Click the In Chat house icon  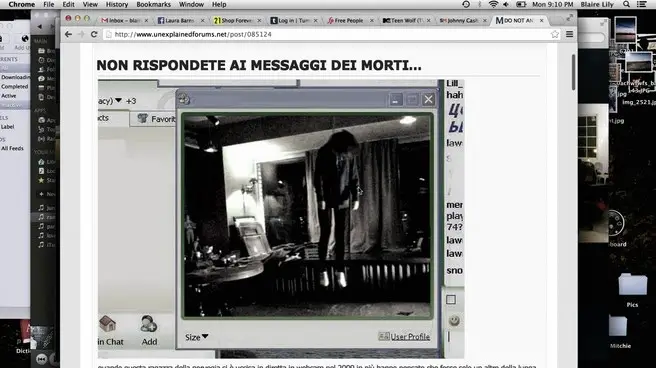click(x=108, y=324)
